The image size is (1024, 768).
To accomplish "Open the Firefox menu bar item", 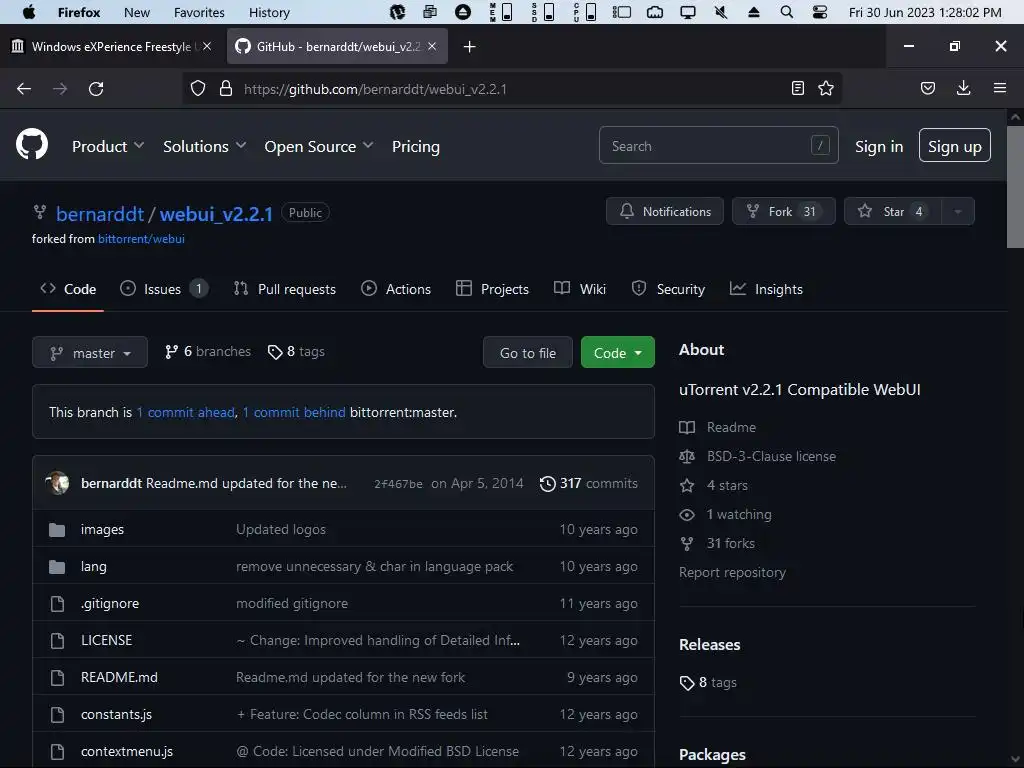I will (79, 12).
